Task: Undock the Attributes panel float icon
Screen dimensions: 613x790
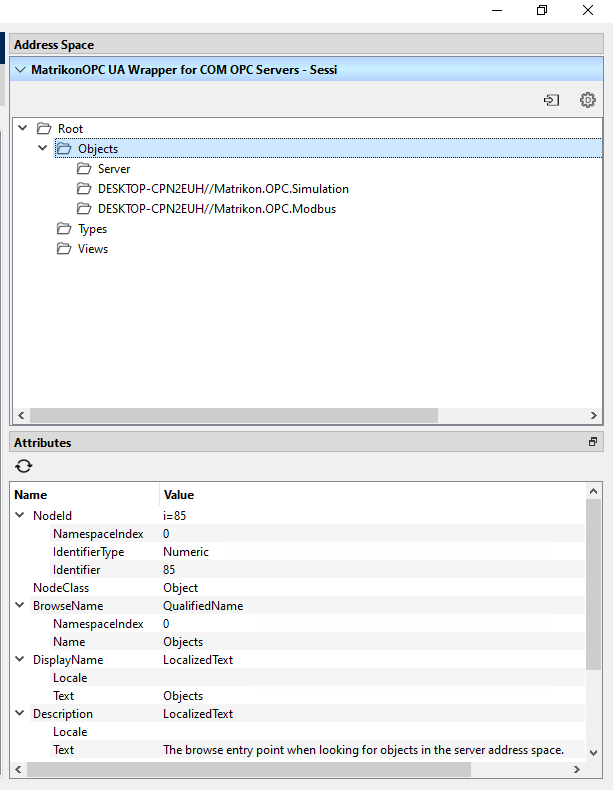Action: tap(593, 442)
